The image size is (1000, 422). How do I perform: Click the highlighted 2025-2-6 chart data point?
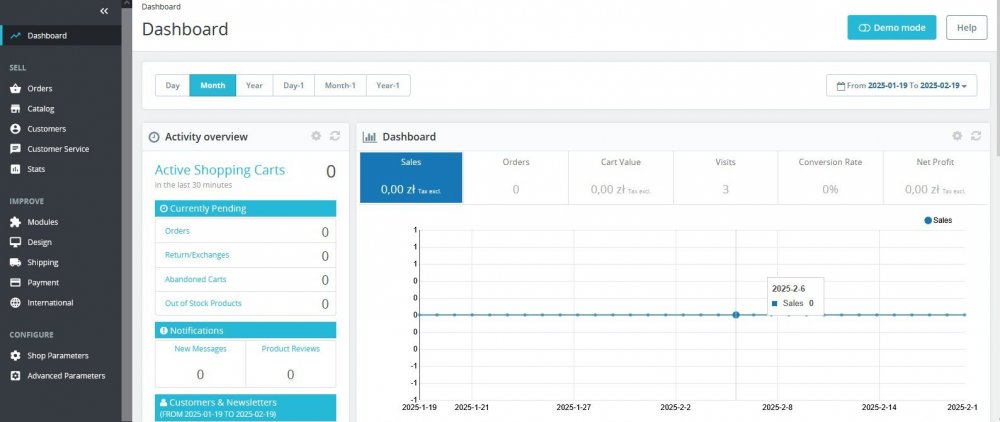pos(736,315)
